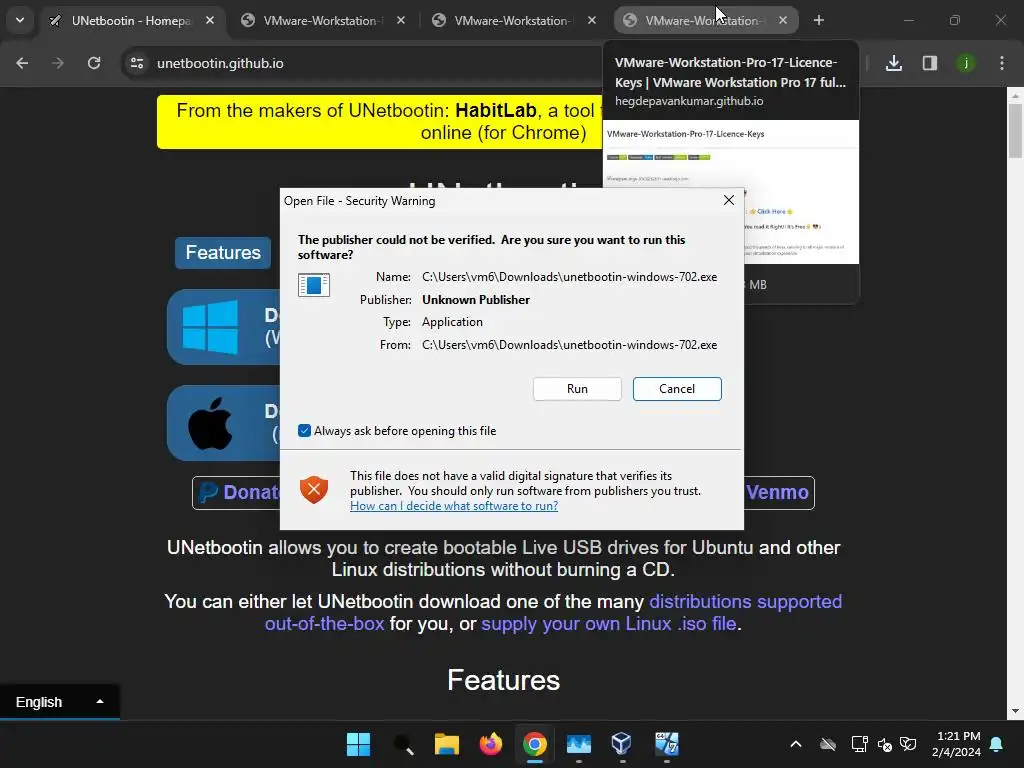Switch to the second VMware-Workstation tab

[x=320, y=21]
